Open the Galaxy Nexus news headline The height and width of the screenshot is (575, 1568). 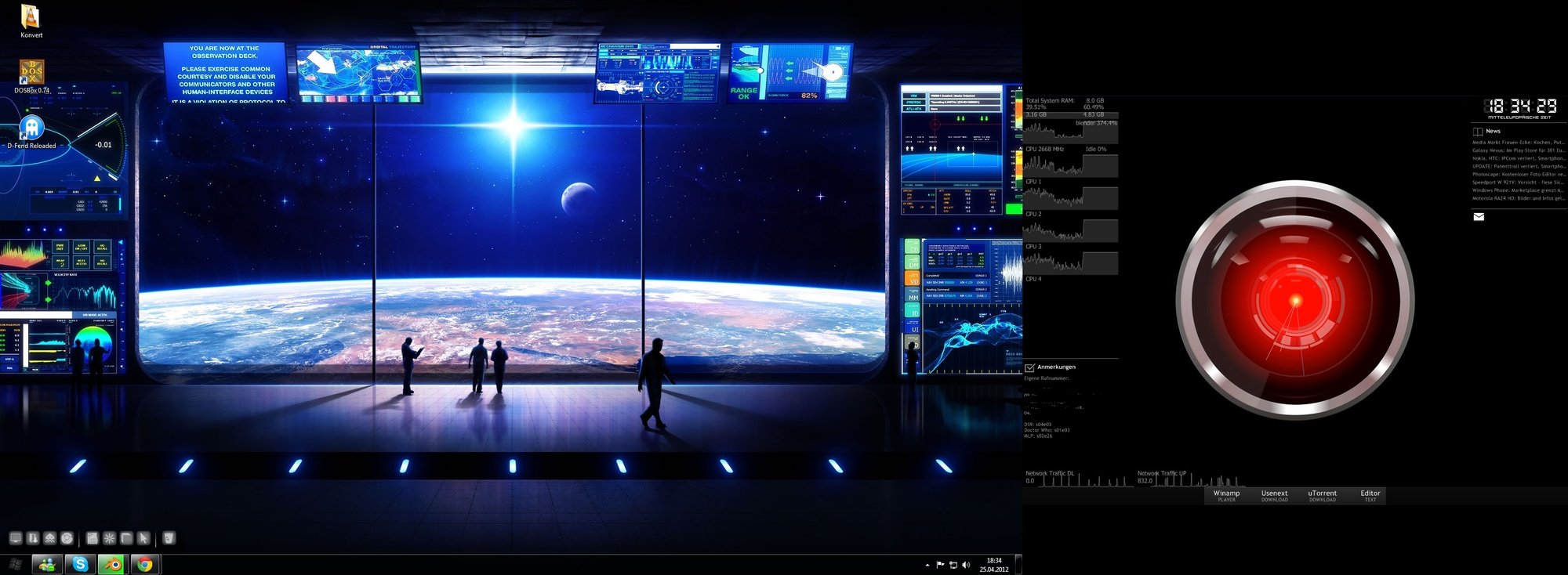(1517, 150)
